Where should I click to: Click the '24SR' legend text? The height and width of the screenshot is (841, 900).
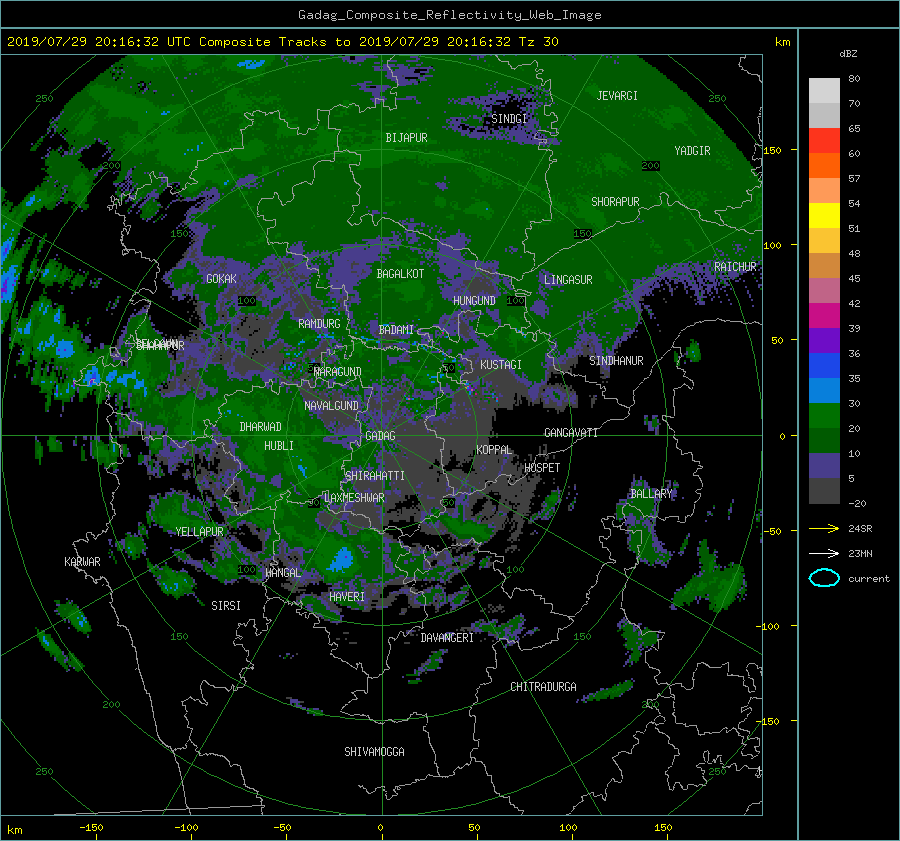(x=860, y=529)
